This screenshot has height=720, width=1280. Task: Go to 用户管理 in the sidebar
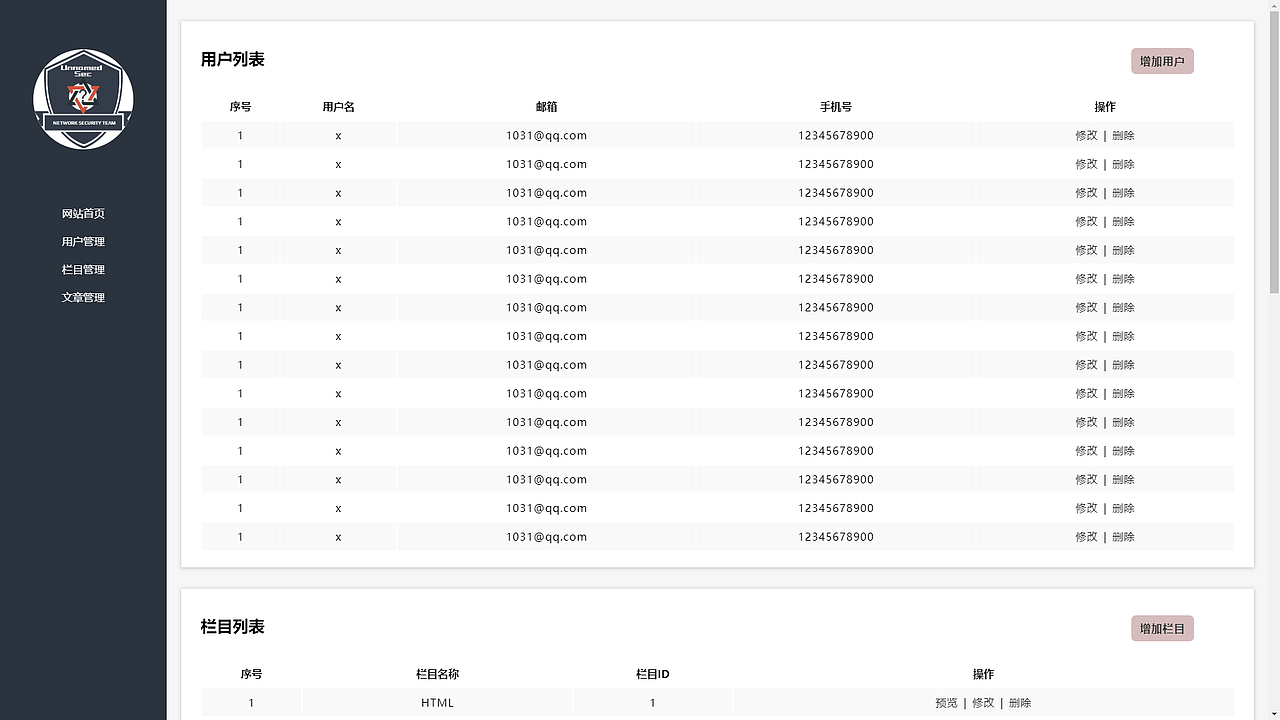(x=83, y=242)
